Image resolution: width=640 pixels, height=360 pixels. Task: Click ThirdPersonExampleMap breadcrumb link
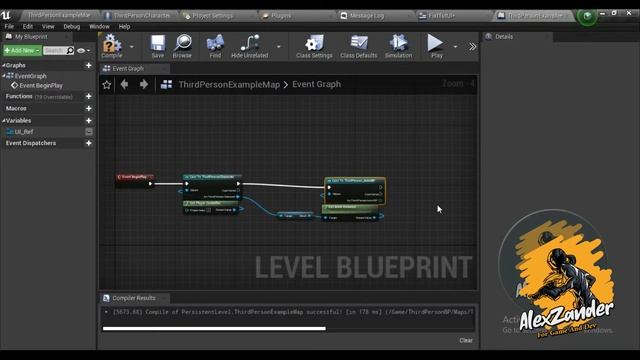coord(229,84)
